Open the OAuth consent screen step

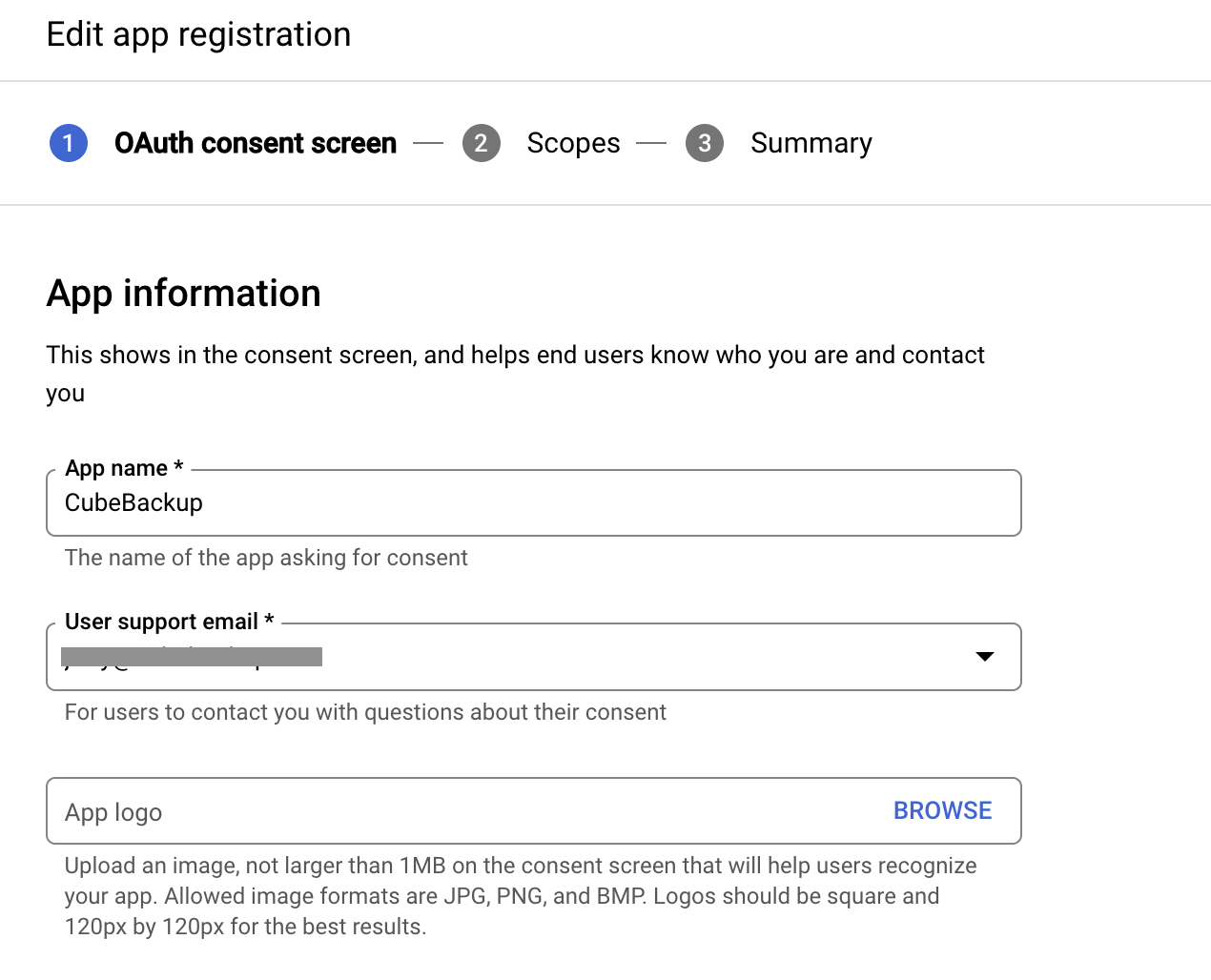coord(255,143)
